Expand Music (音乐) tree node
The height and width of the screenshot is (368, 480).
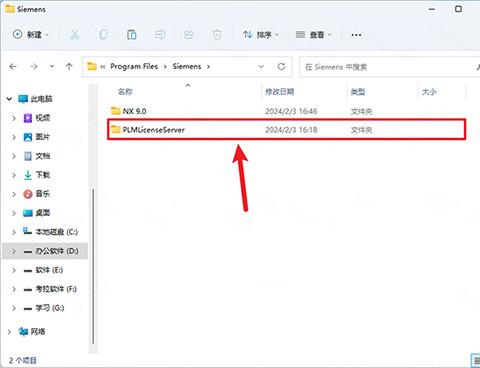(x=14, y=194)
